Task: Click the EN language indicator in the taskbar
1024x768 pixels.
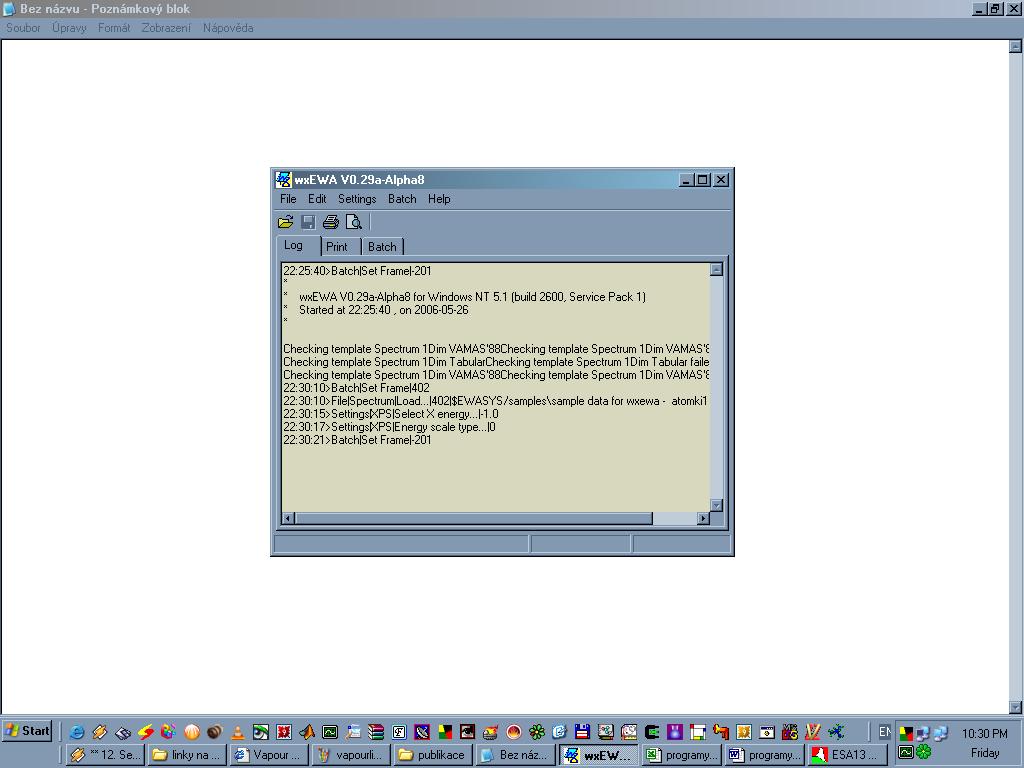Action: click(884, 732)
